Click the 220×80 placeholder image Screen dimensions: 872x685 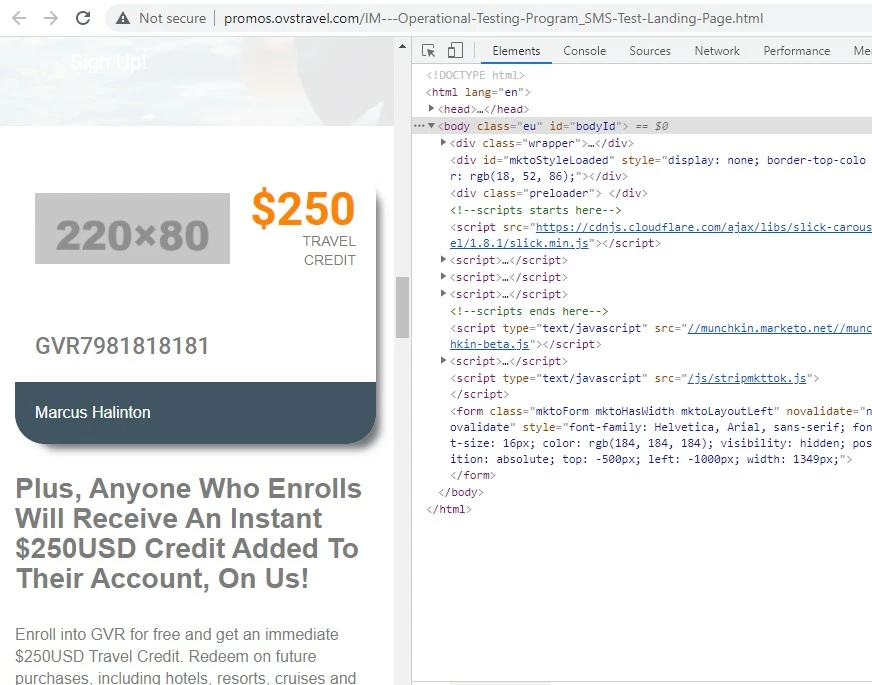click(132, 229)
